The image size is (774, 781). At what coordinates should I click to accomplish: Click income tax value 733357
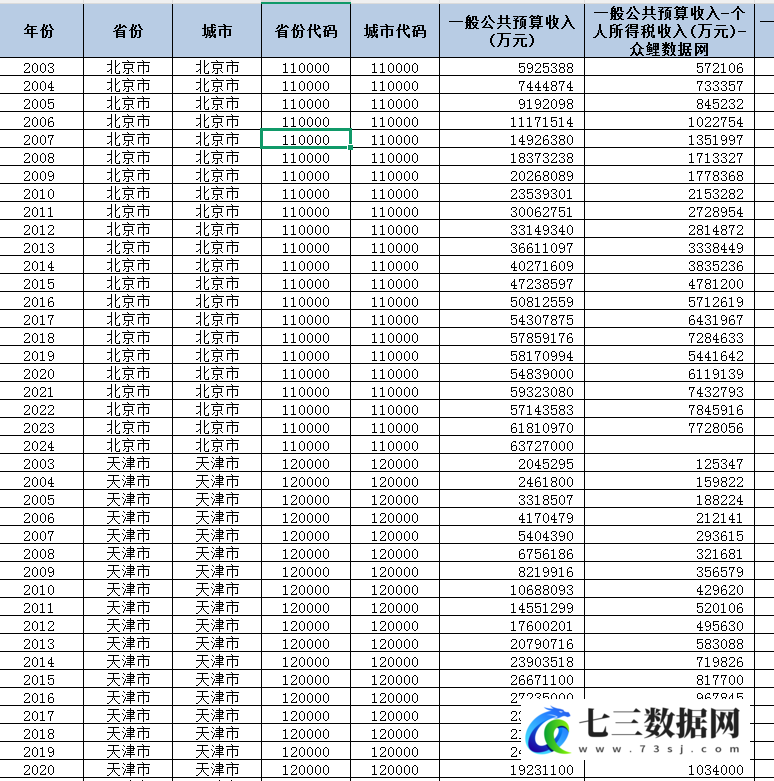pos(720,86)
